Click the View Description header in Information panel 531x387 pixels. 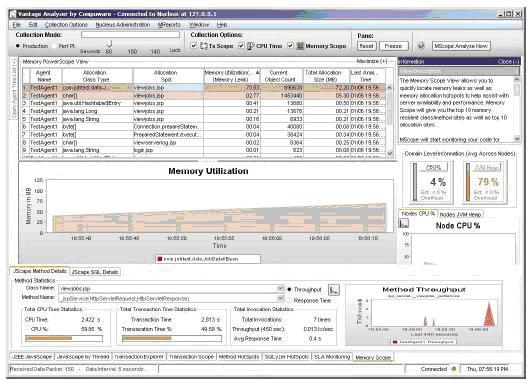pos(459,71)
